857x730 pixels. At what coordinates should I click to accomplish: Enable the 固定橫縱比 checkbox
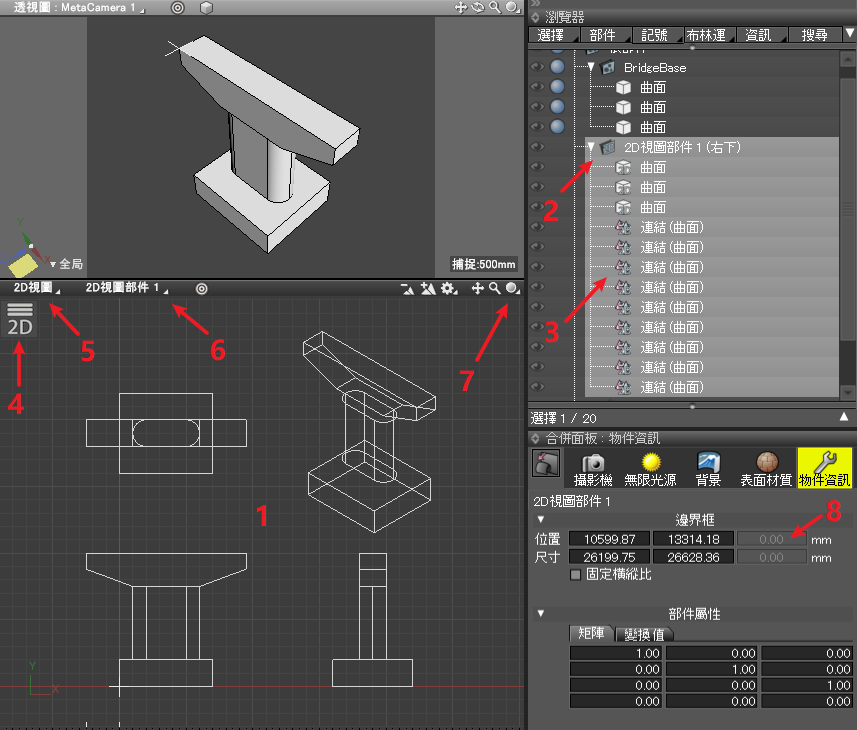pos(574,575)
